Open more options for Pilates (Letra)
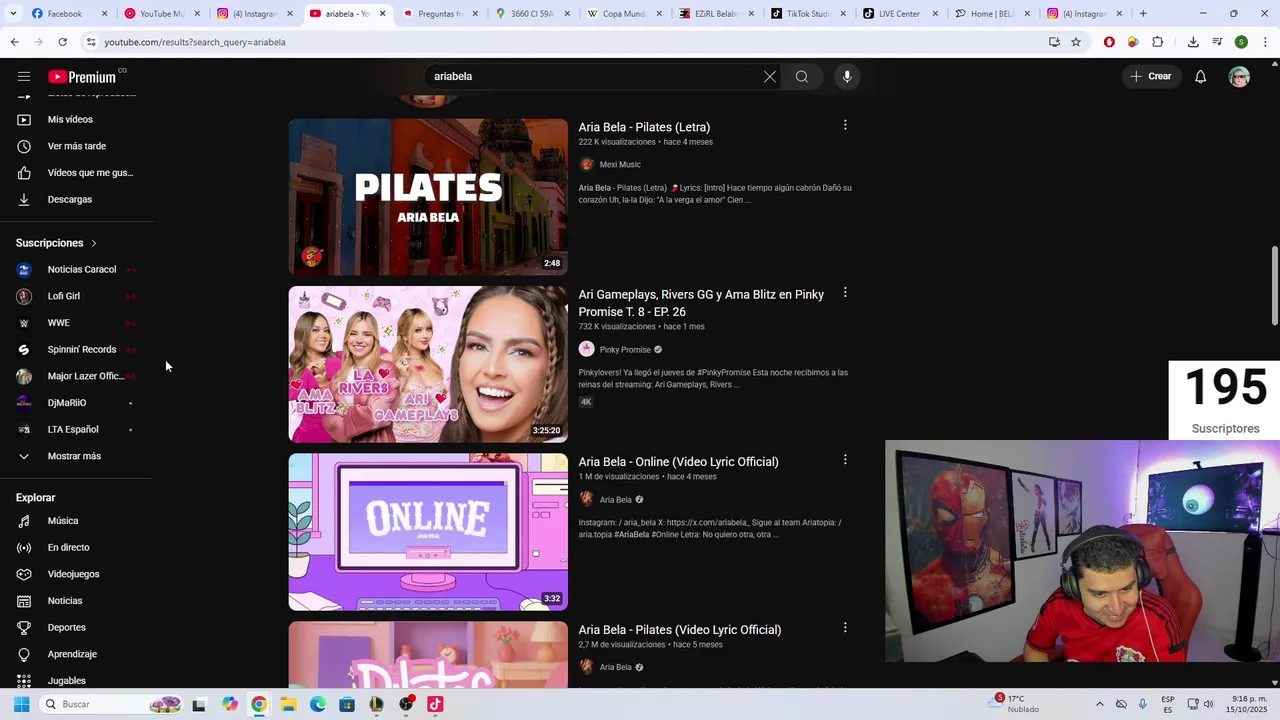This screenshot has height=720, width=1280. tap(845, 125)
